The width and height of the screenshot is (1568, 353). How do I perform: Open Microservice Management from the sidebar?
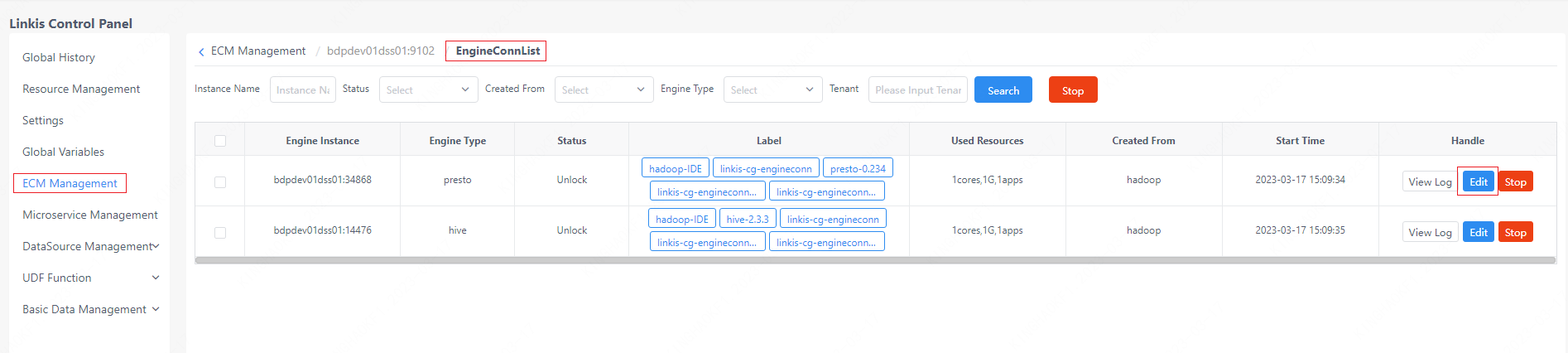(90, 215)
